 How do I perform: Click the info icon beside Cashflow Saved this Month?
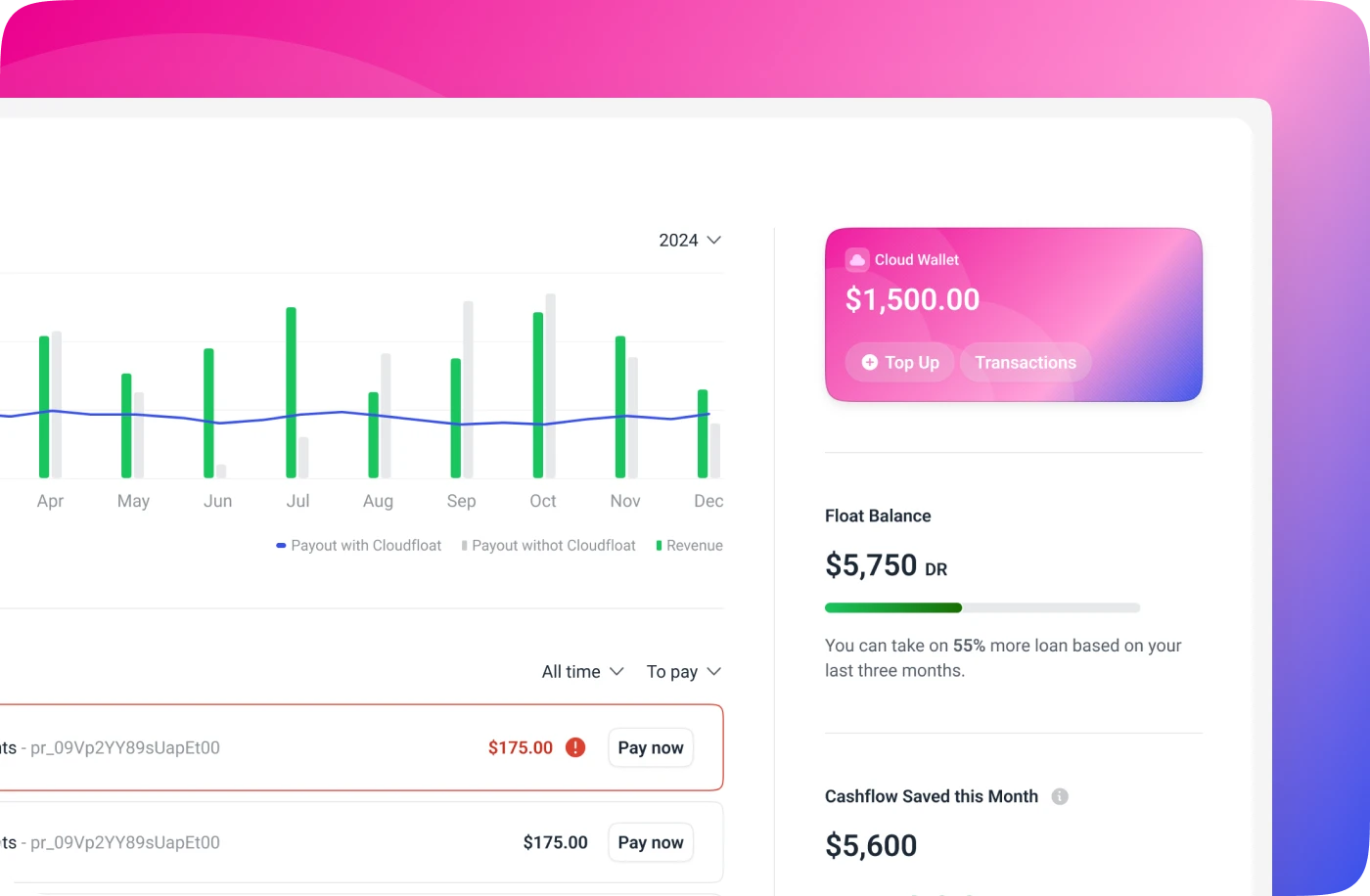[1059, 796]
